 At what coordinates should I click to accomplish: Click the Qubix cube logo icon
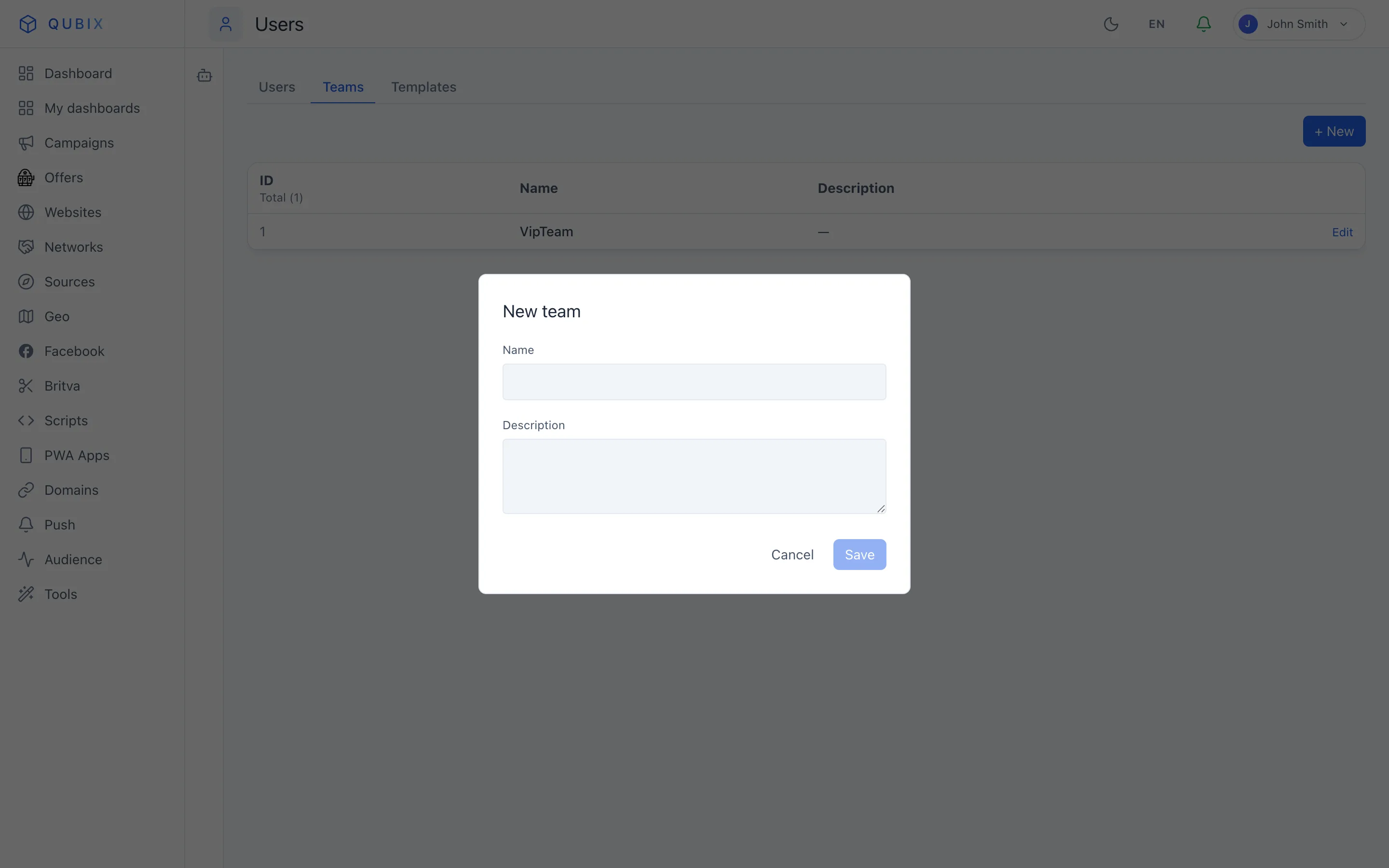27,24
